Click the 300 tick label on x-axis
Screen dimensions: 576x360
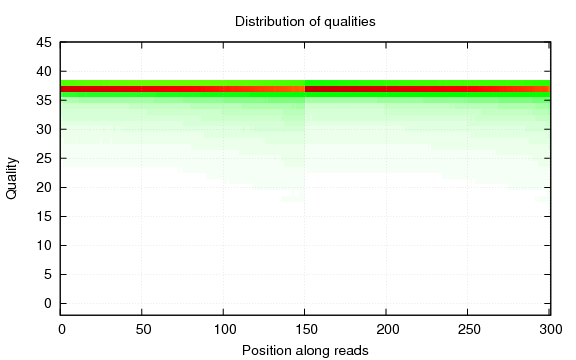pos(551,330)
